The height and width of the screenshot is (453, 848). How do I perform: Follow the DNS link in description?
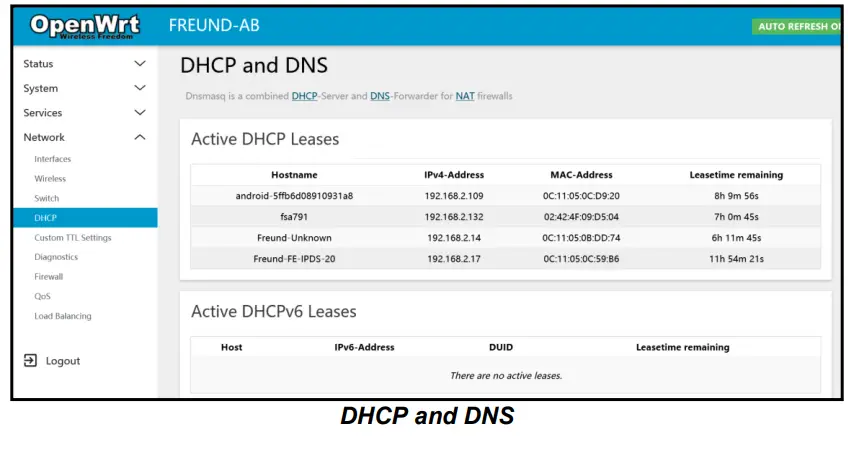(x=380, y=96)
